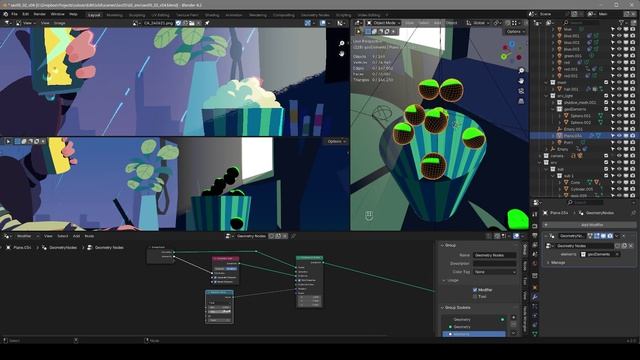
Task: Unlink the Geometry Nodes node group with X
Action: [631, 246]
